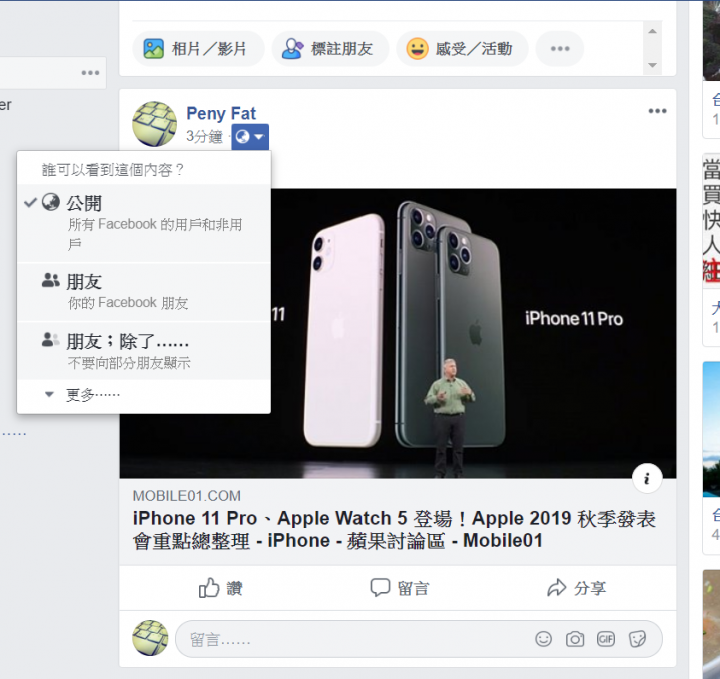Open the post options menu beside Peny Fat
Image resolution: width=720 pixels, height=679 pixels.
click(x=657, y=111)
